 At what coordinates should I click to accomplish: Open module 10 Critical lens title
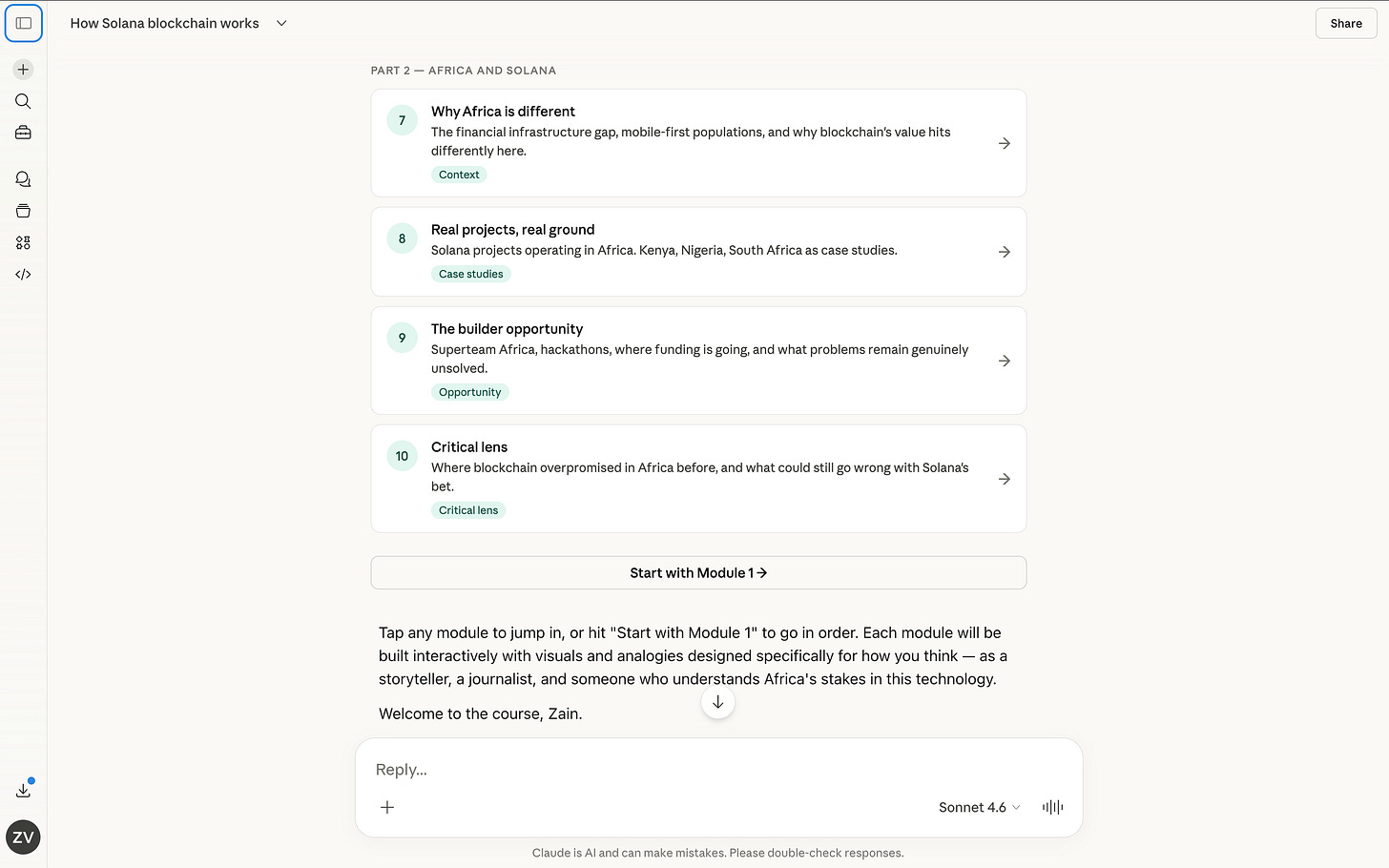(x=469, y=447)
